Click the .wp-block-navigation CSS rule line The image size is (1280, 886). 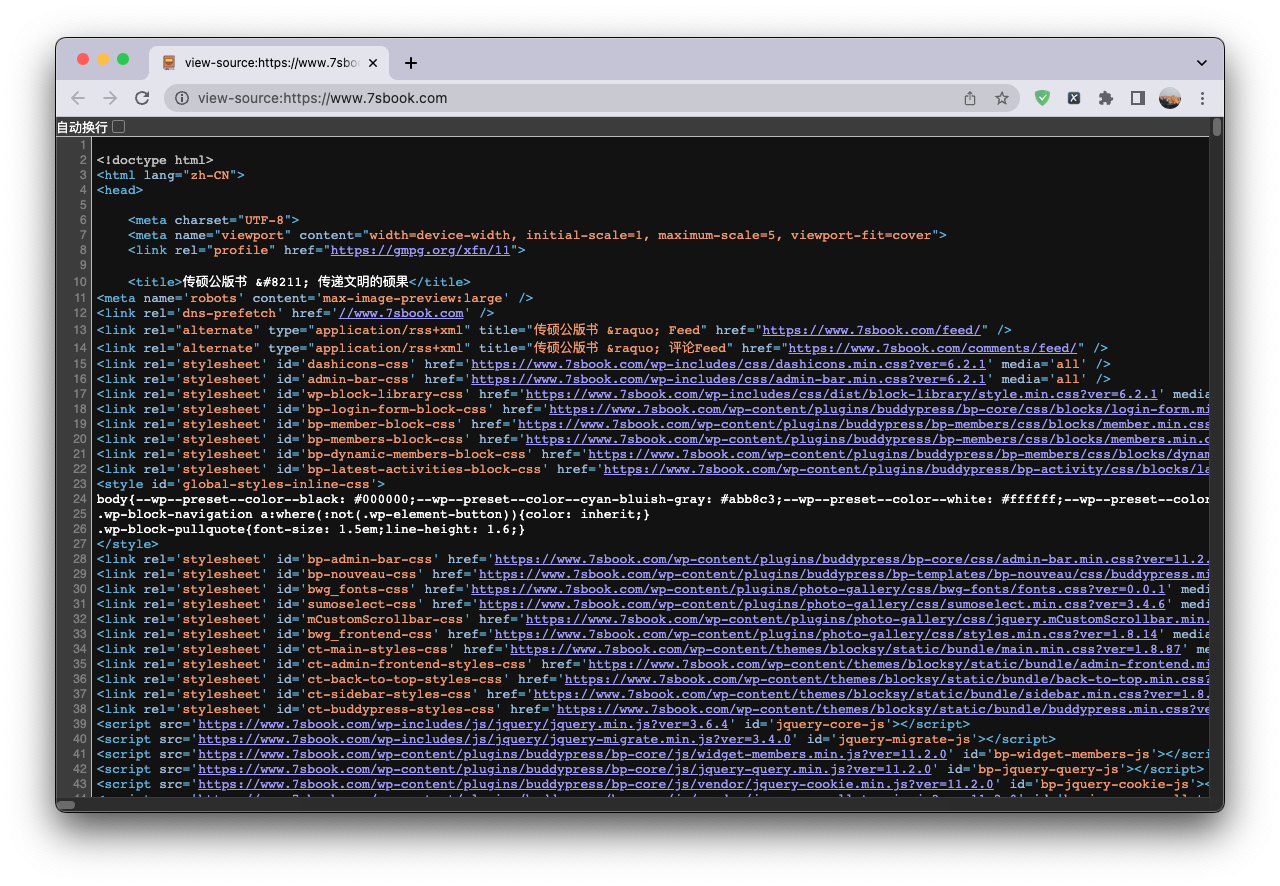[x=373, y=515]
